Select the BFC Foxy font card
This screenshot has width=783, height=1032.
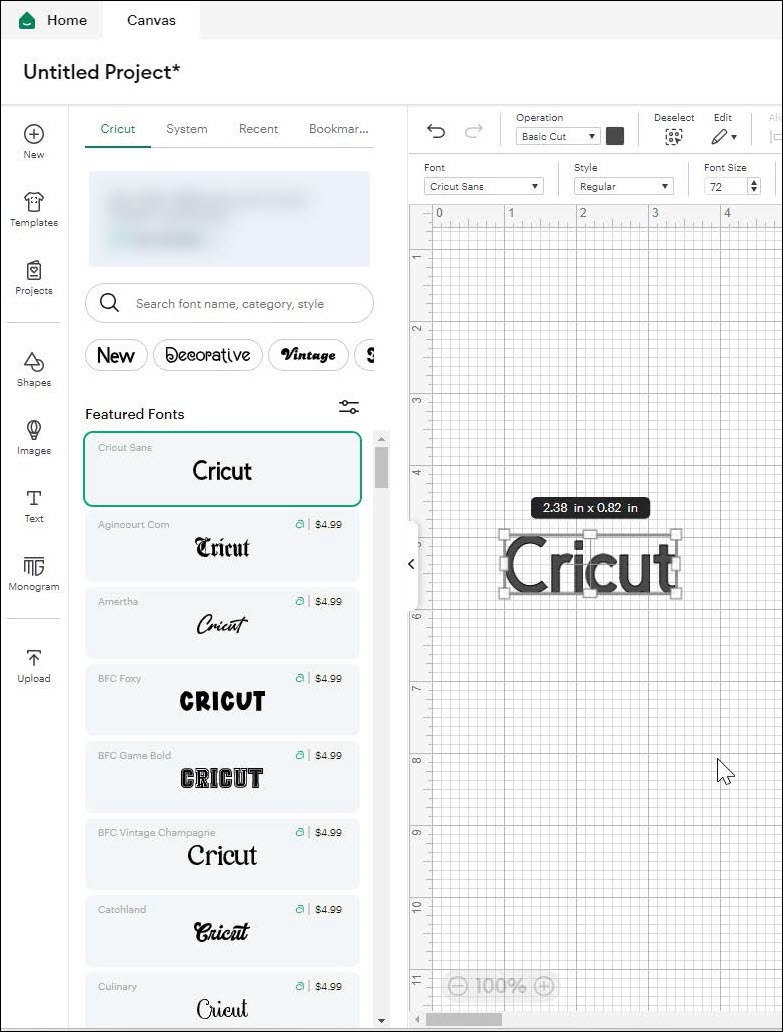point(222,700)
